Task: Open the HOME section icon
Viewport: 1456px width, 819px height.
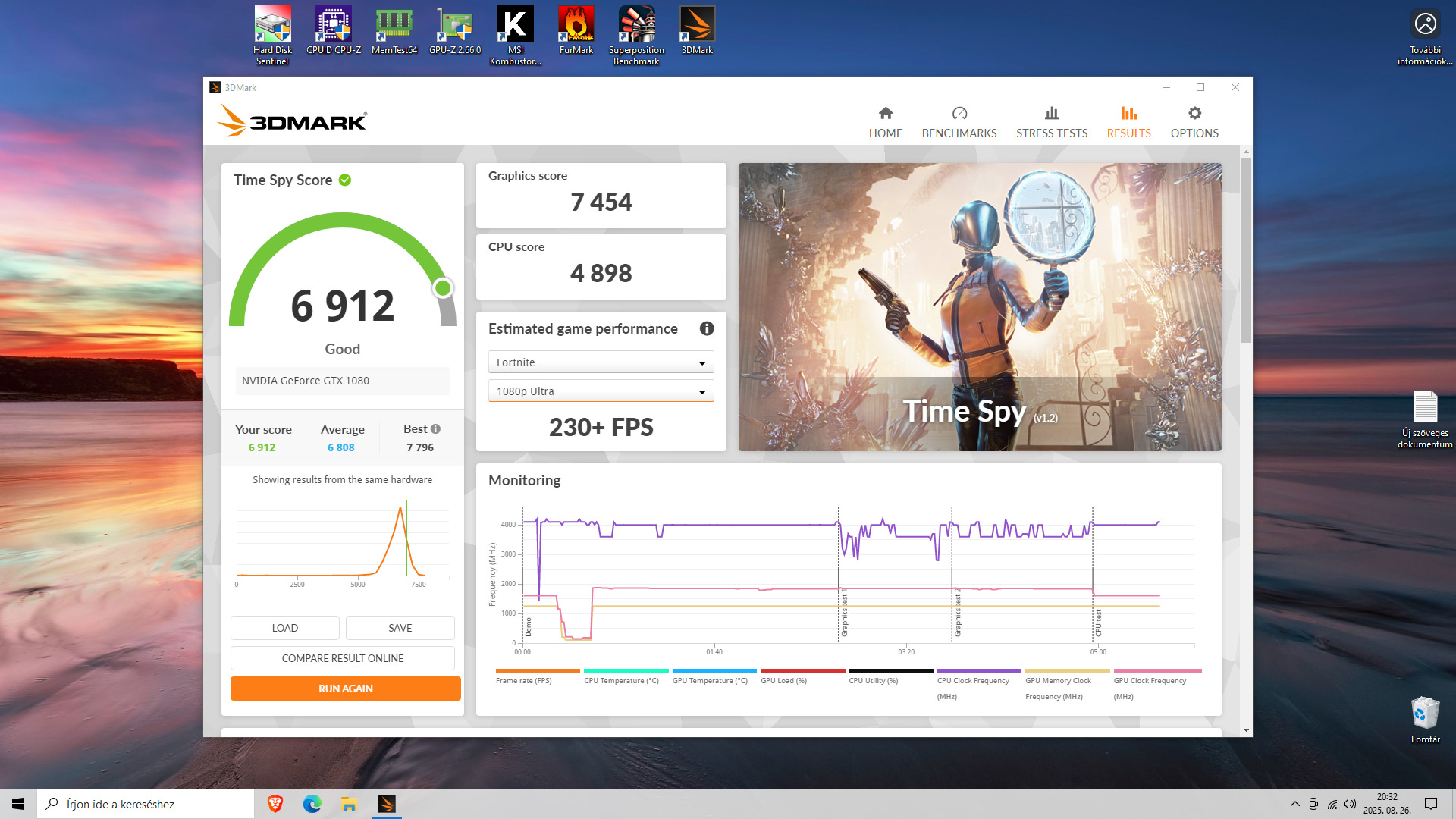Action: tap(885, 114)
